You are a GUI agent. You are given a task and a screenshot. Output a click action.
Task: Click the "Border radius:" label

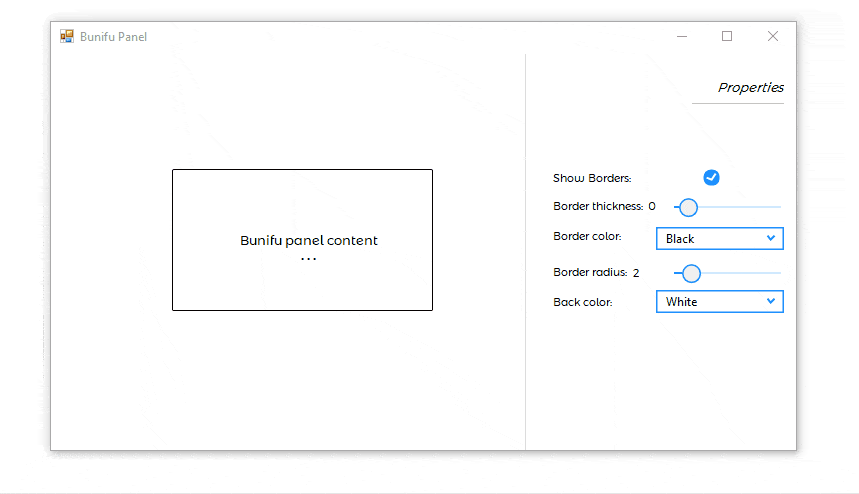point(590,272)
